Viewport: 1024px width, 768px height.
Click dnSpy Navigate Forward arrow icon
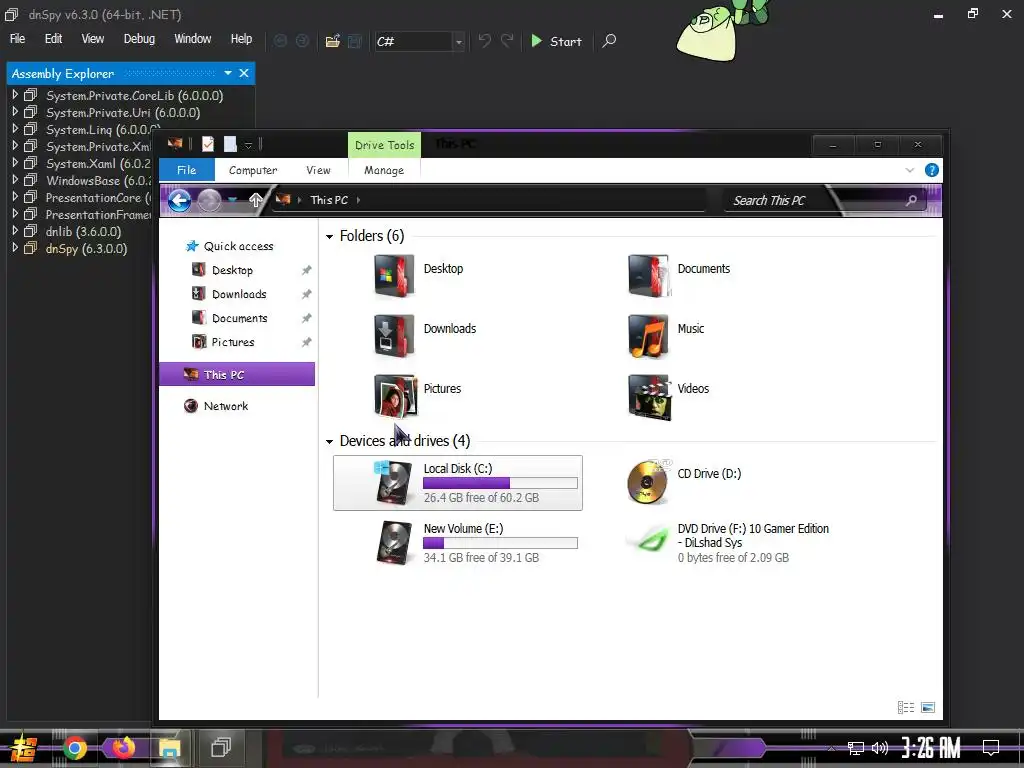tap(302, 41)
